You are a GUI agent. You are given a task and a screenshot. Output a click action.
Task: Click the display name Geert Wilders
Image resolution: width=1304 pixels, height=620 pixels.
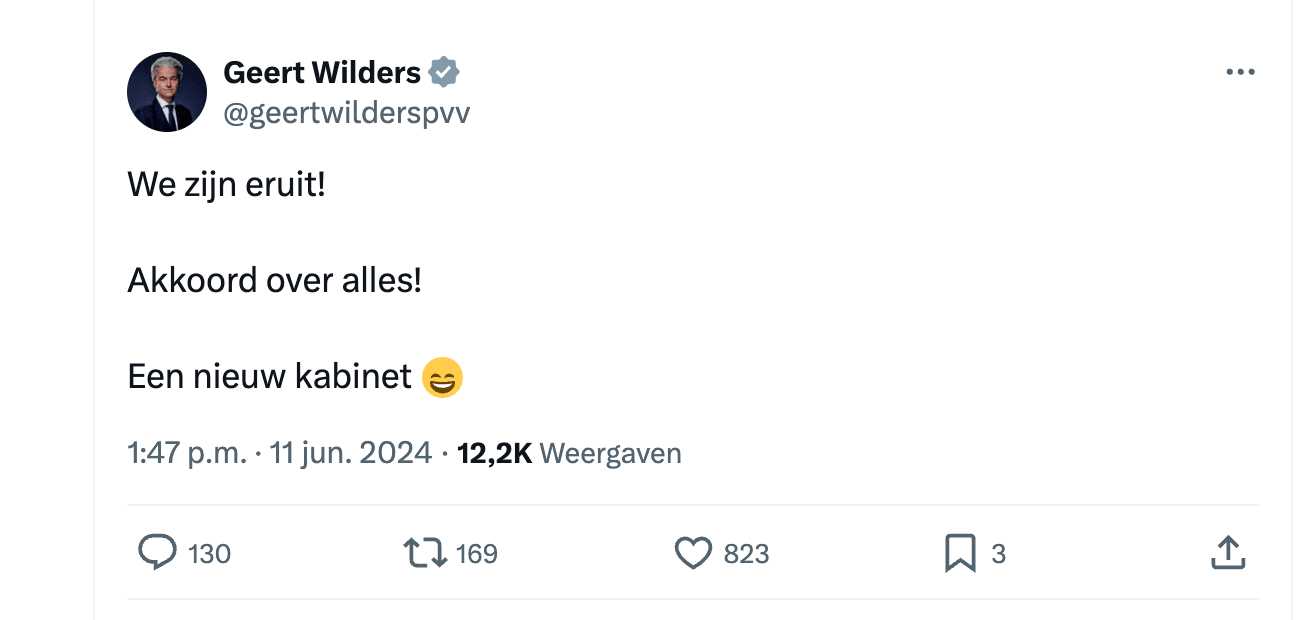[x=322, y=72]
